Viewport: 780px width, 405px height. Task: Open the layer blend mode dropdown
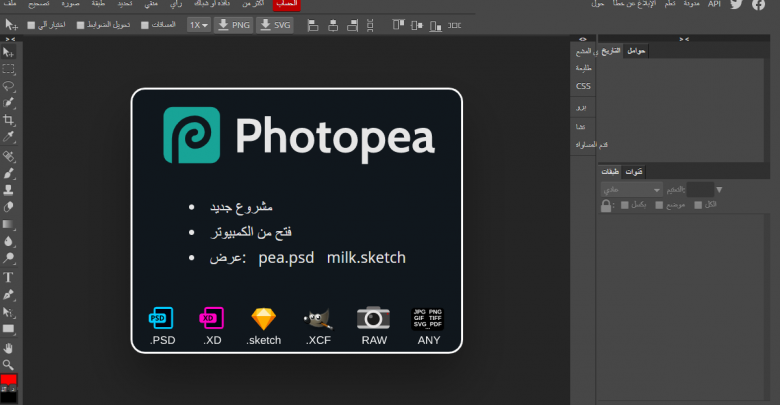pyautogui.click(x=631, y=189)
